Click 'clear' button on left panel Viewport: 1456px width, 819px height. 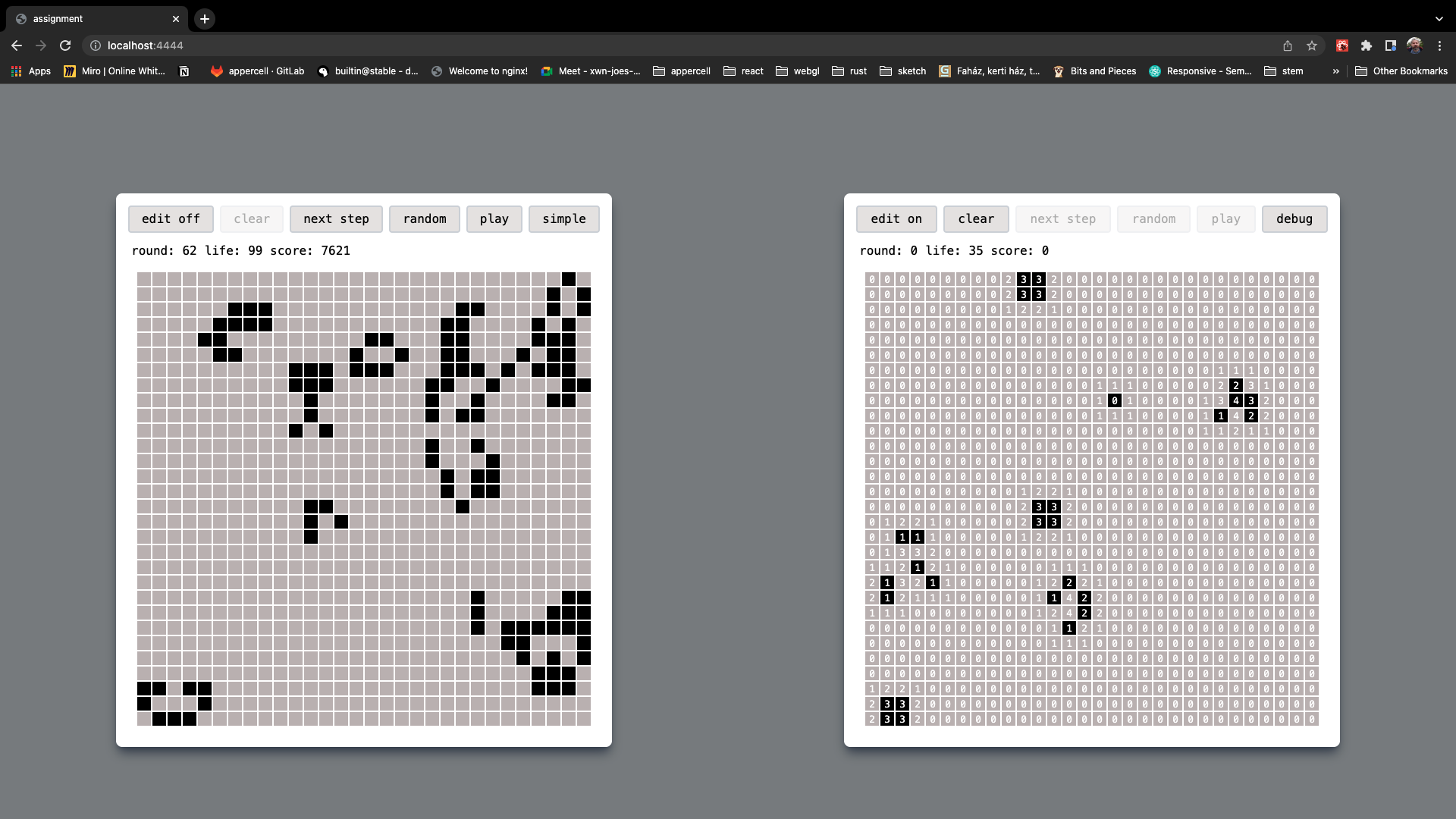point(251,218)
